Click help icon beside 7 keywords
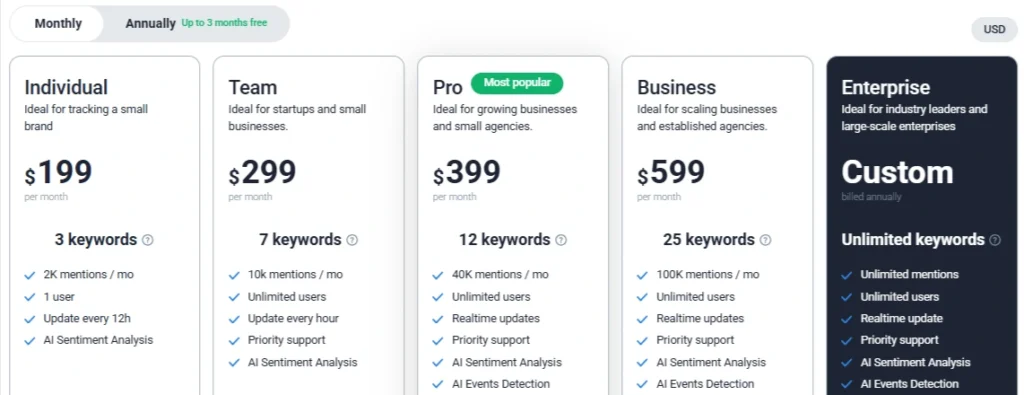 tap(352, 240)
